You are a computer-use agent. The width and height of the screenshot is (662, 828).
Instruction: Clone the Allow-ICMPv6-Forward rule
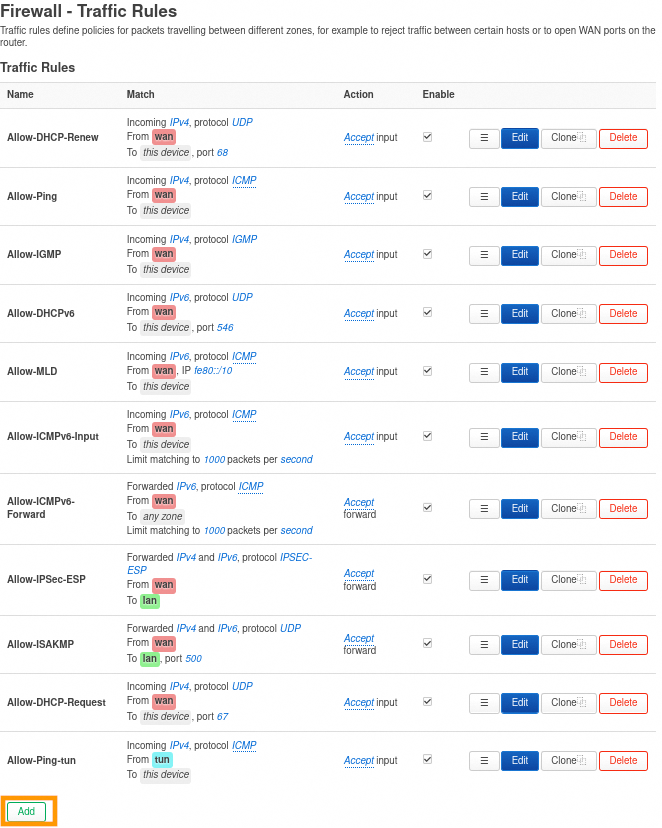568,509
